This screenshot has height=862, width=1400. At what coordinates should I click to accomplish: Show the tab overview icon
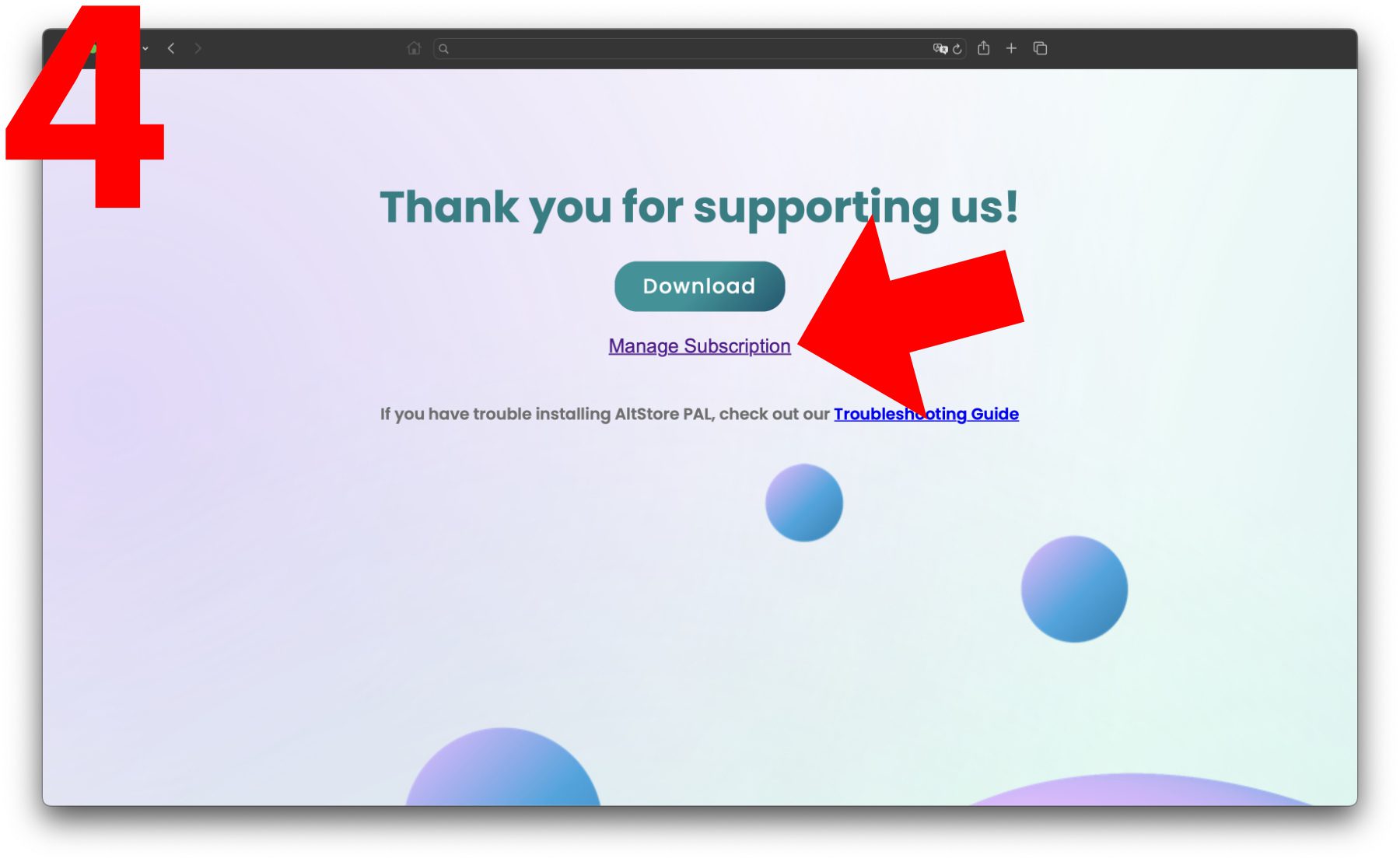1040,48
